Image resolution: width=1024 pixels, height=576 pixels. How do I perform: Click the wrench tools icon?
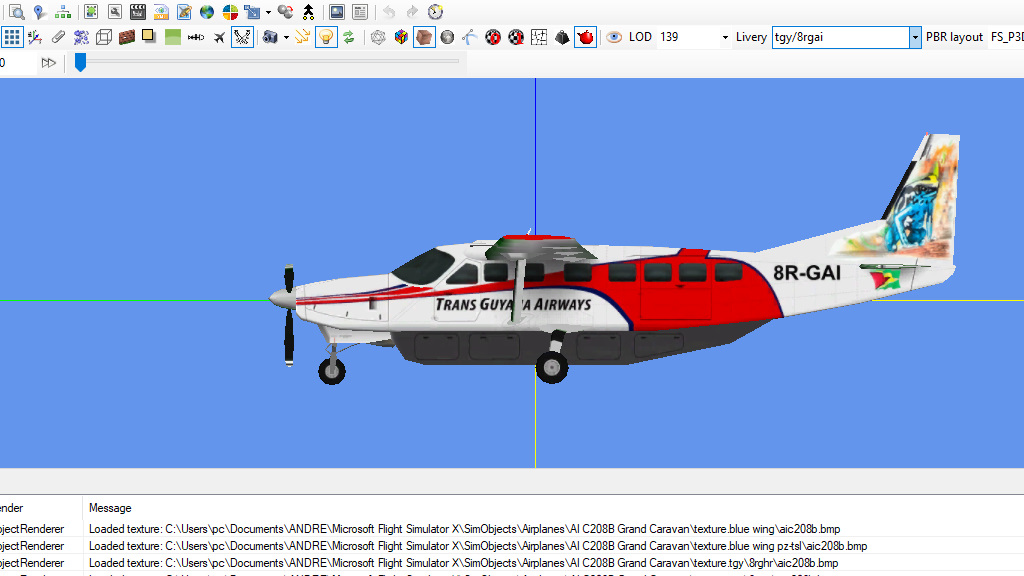point(115,12)
